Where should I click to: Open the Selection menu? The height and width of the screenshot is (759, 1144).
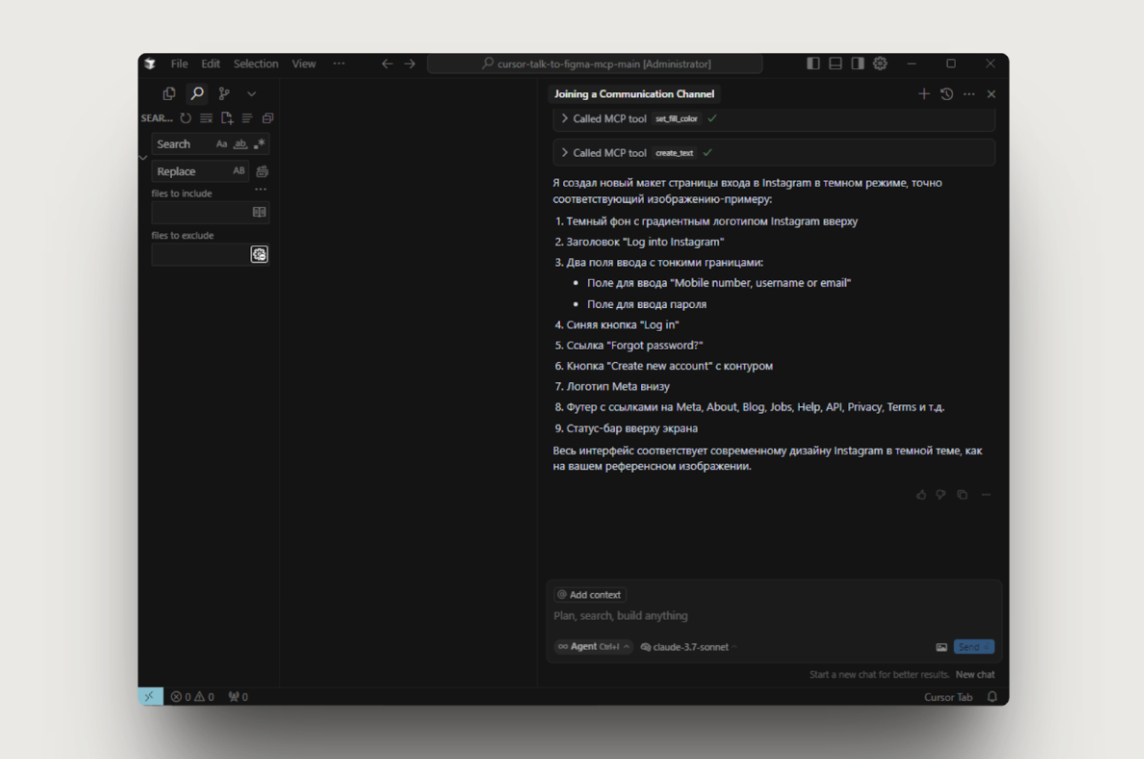click(256, 64)
